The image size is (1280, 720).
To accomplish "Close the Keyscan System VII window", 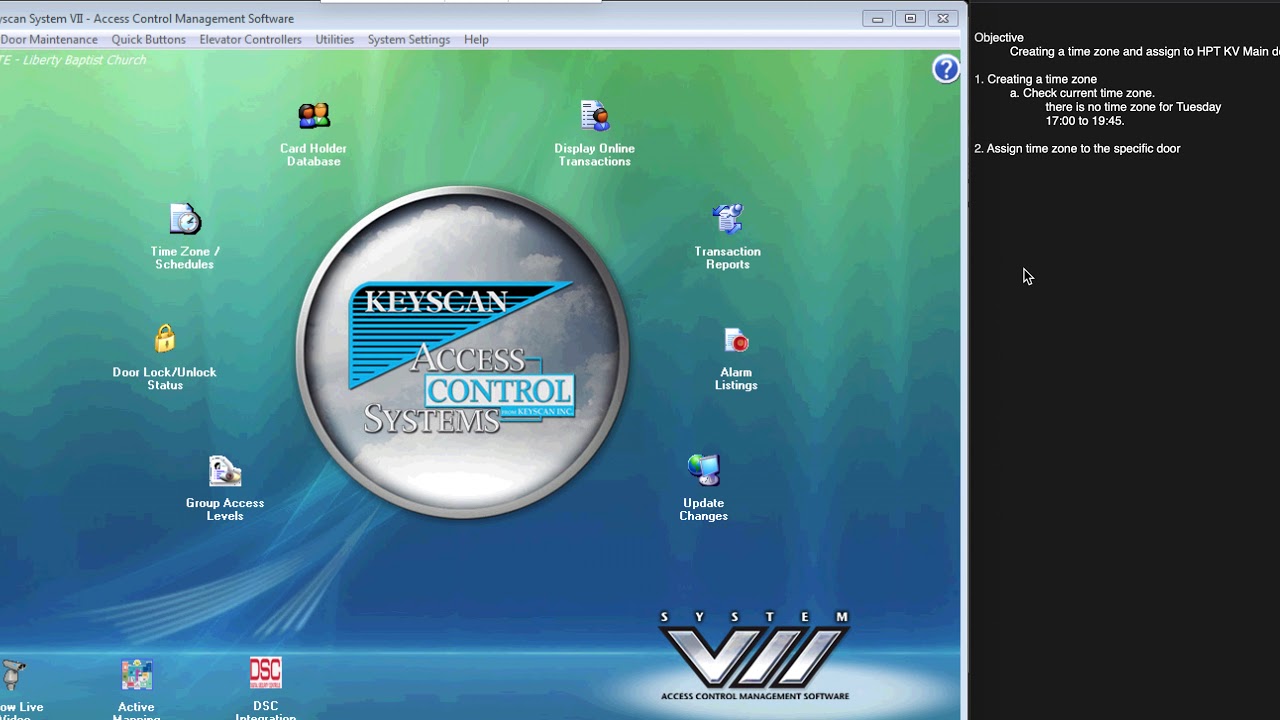I will click(943, 18).
